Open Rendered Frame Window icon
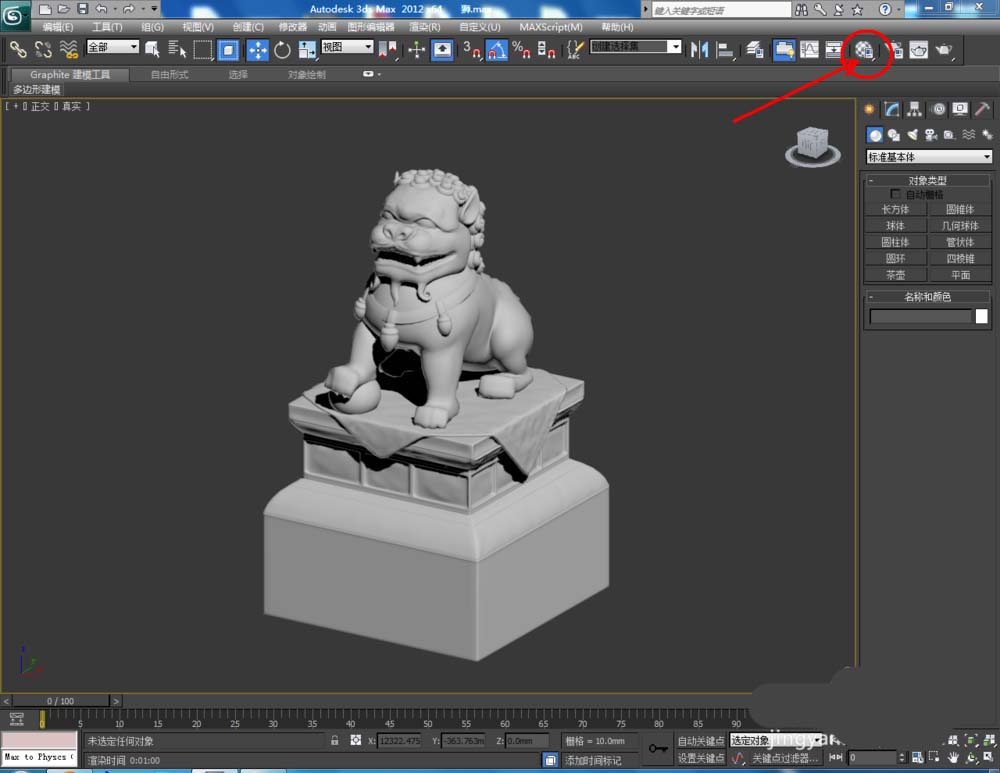Viewport: 1000px width, 773px height. (918, 50)
